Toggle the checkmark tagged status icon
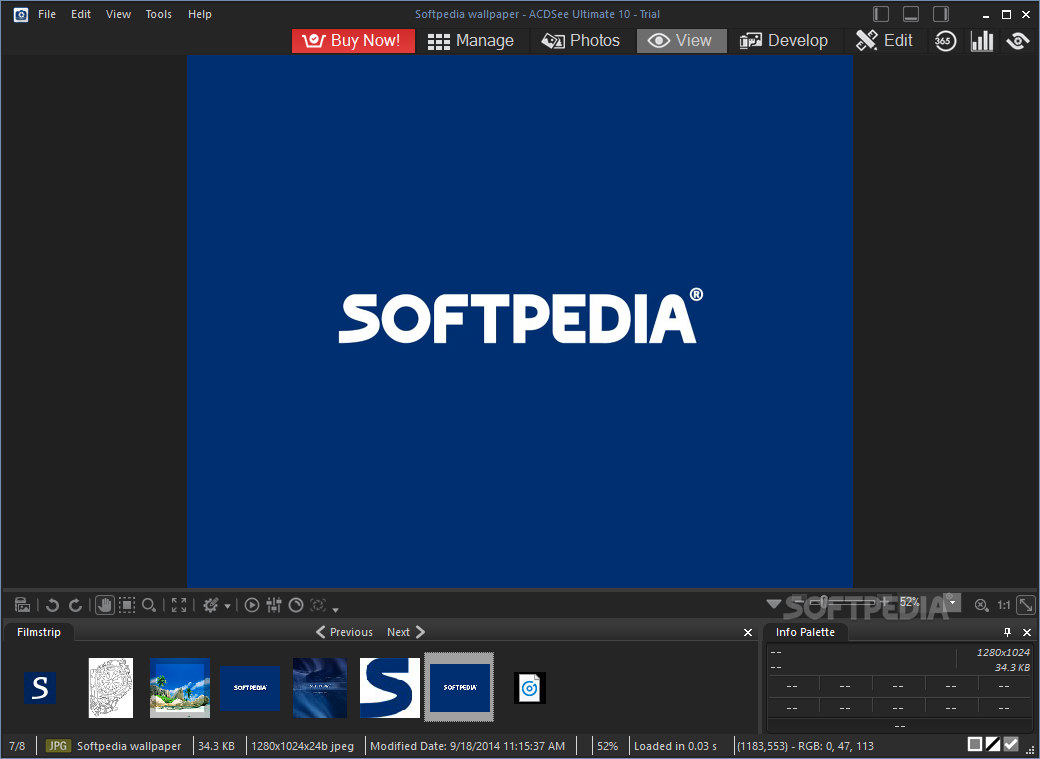 1011,744
